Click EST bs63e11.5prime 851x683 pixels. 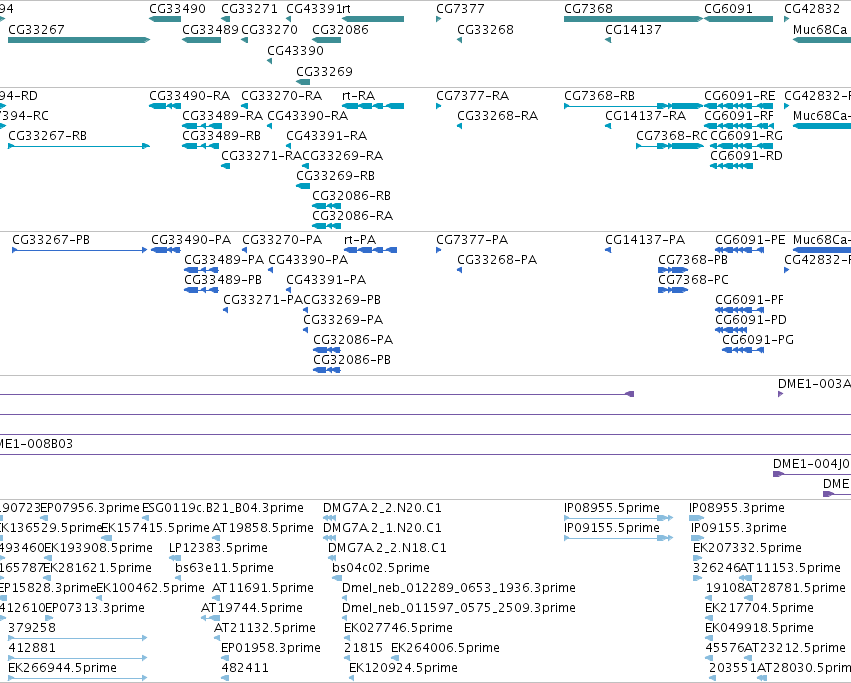[x=224, y=568]
